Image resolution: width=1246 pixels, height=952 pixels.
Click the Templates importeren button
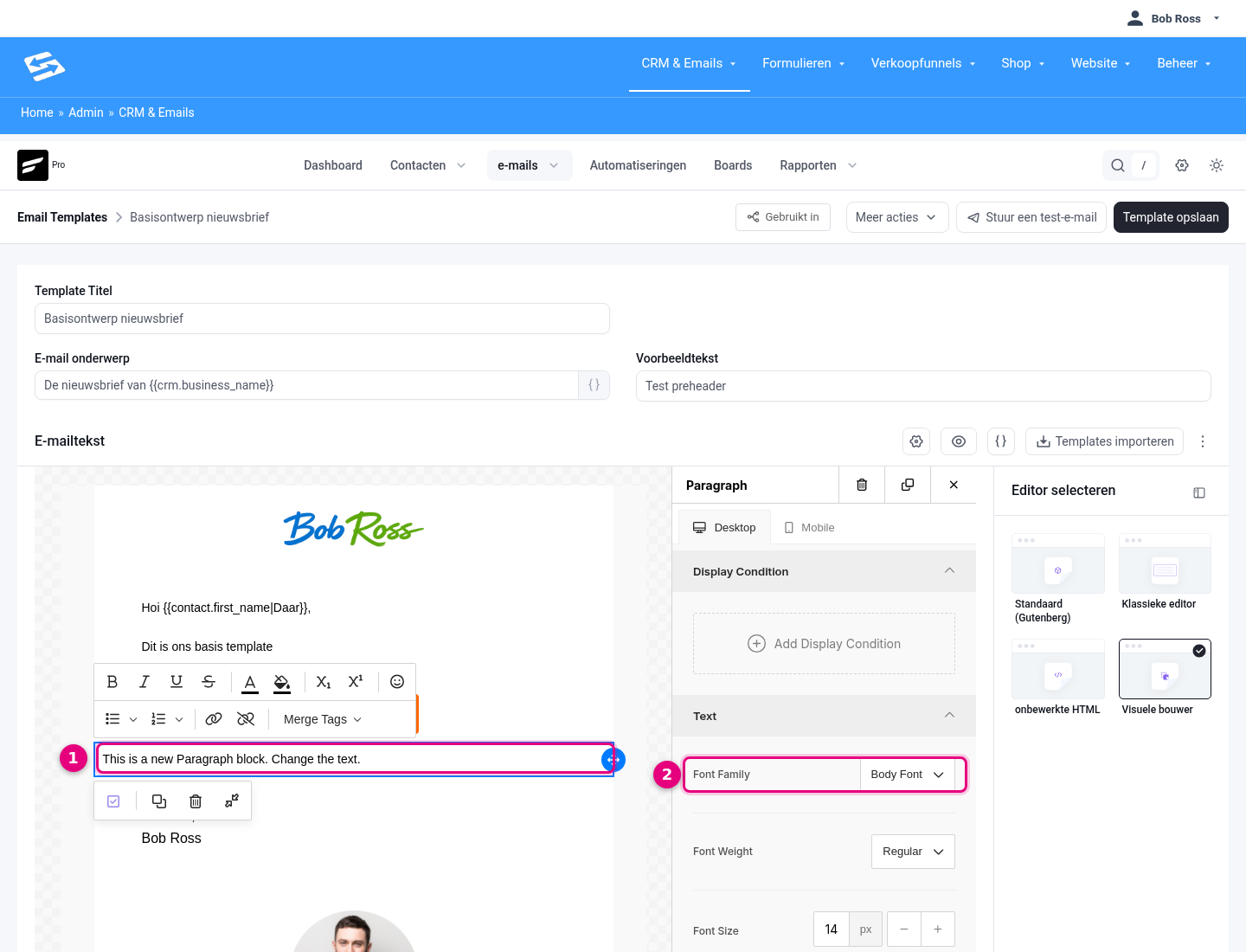click(x=1105, y=441)
